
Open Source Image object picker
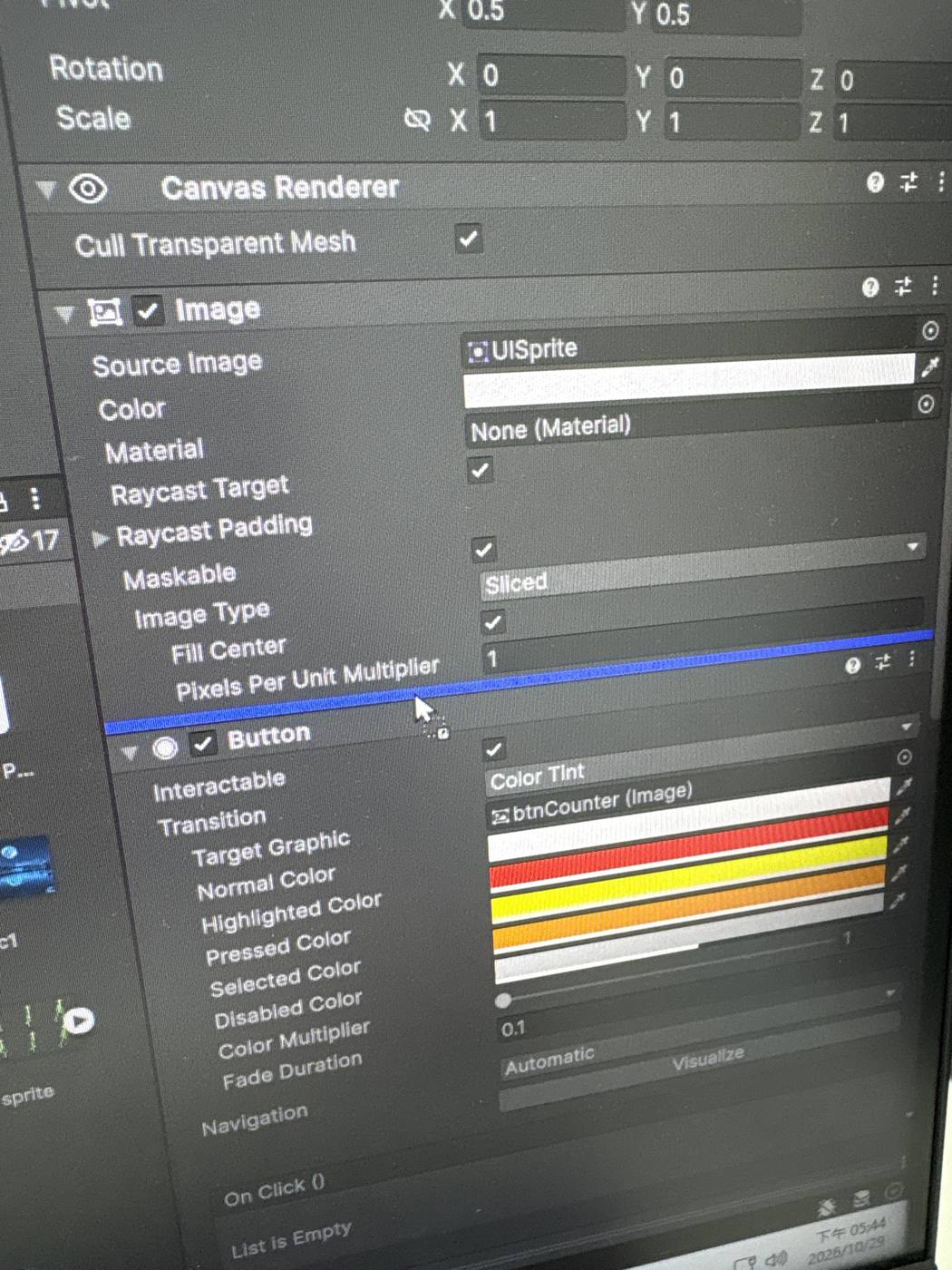[930, 330]
